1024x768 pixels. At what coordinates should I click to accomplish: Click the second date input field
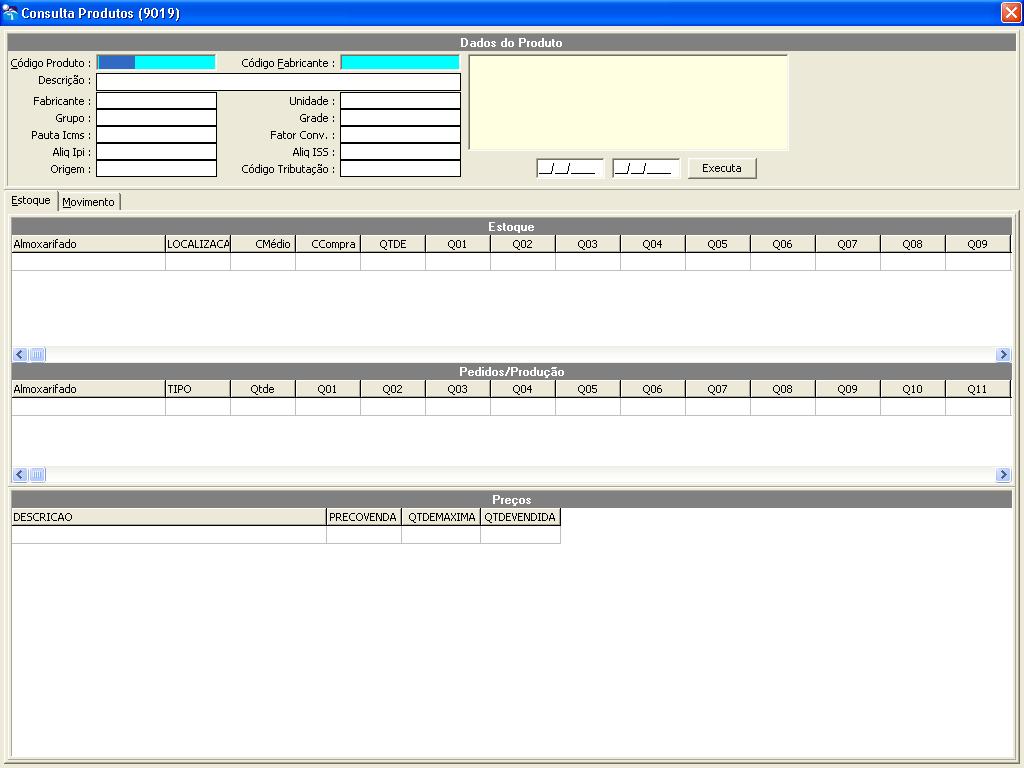[646, 168]
